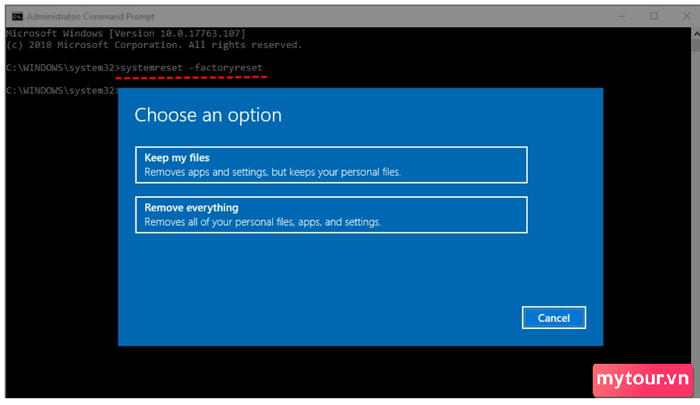Minimize the Command Prompt window
The image size is (700, 405).
pos(621,16)
